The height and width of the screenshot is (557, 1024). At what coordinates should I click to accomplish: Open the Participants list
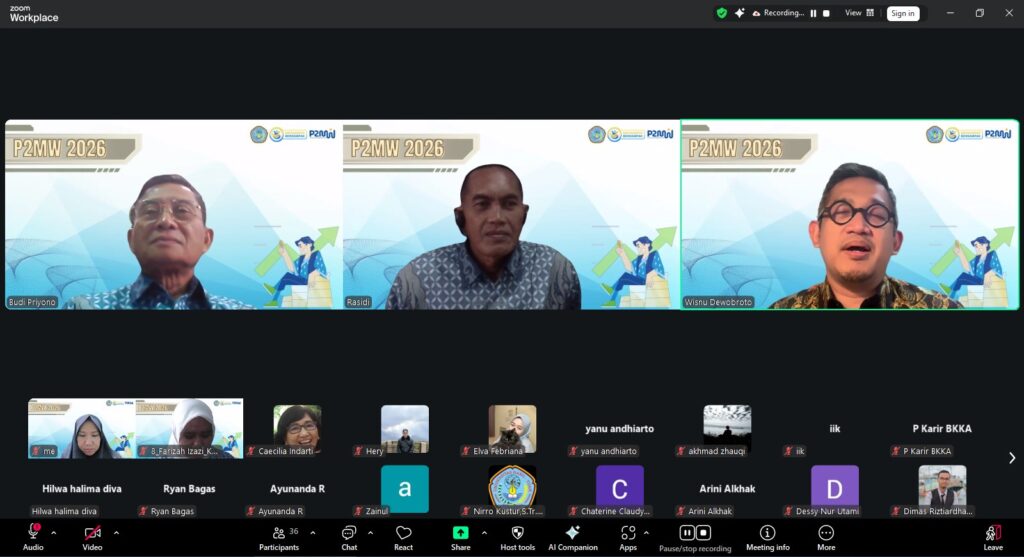click(x=279, y=533)
